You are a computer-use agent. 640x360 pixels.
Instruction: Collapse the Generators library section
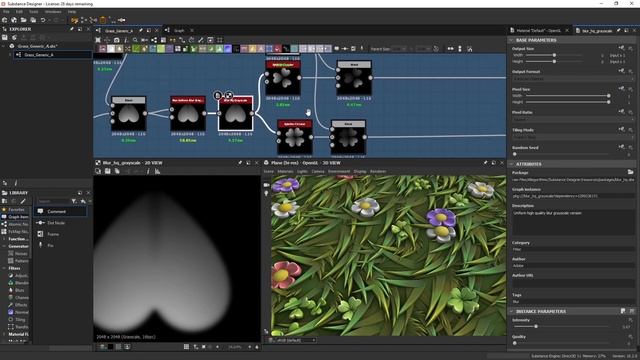point(4,246)
